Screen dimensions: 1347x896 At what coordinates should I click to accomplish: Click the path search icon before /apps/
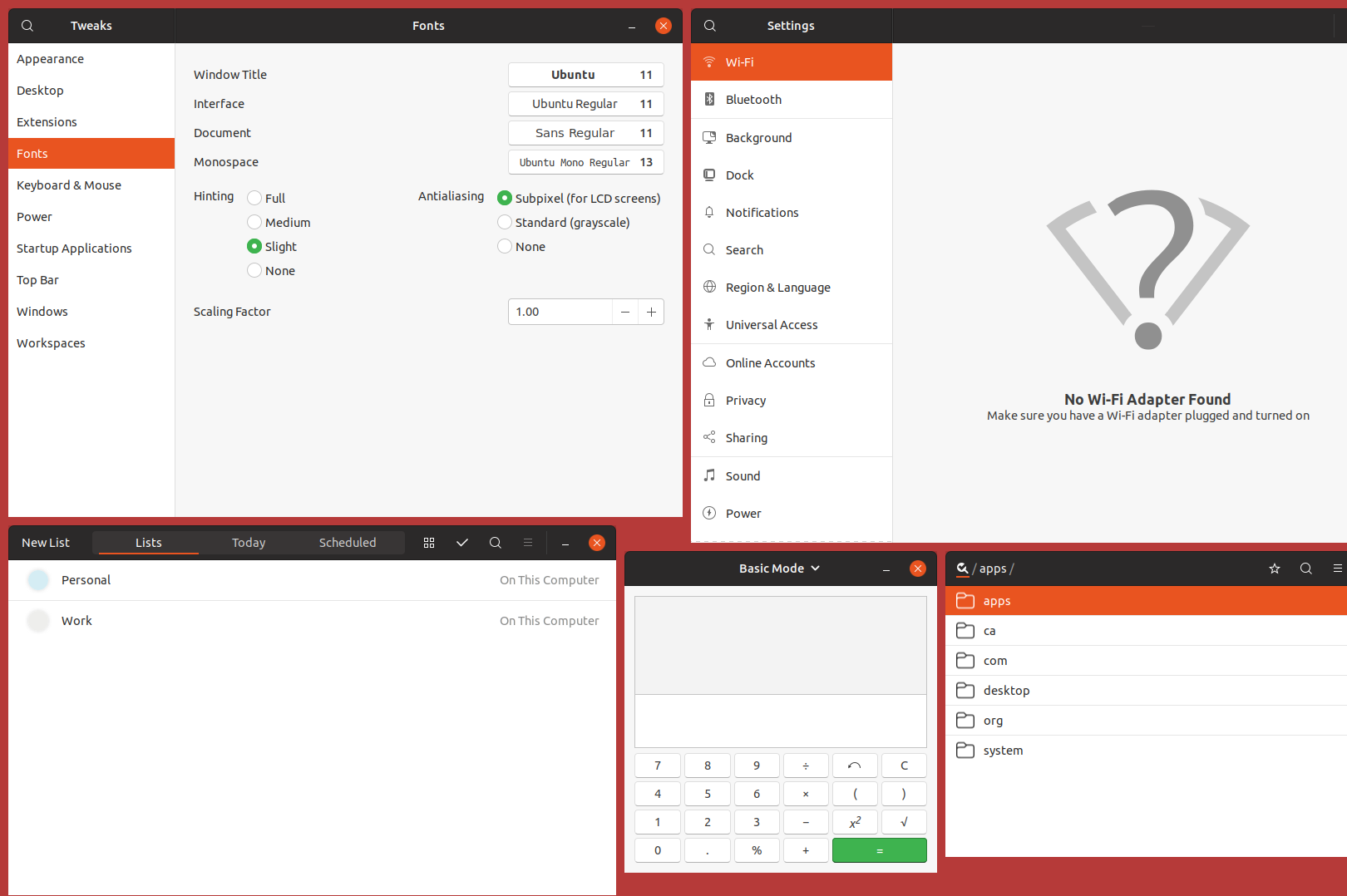(962, 569)
